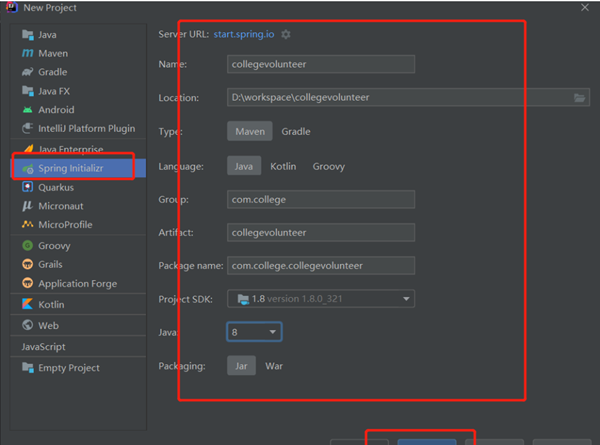Select the Grails icon
The height and width of the screenshot is (445, 600).
[x=28, y=264]
